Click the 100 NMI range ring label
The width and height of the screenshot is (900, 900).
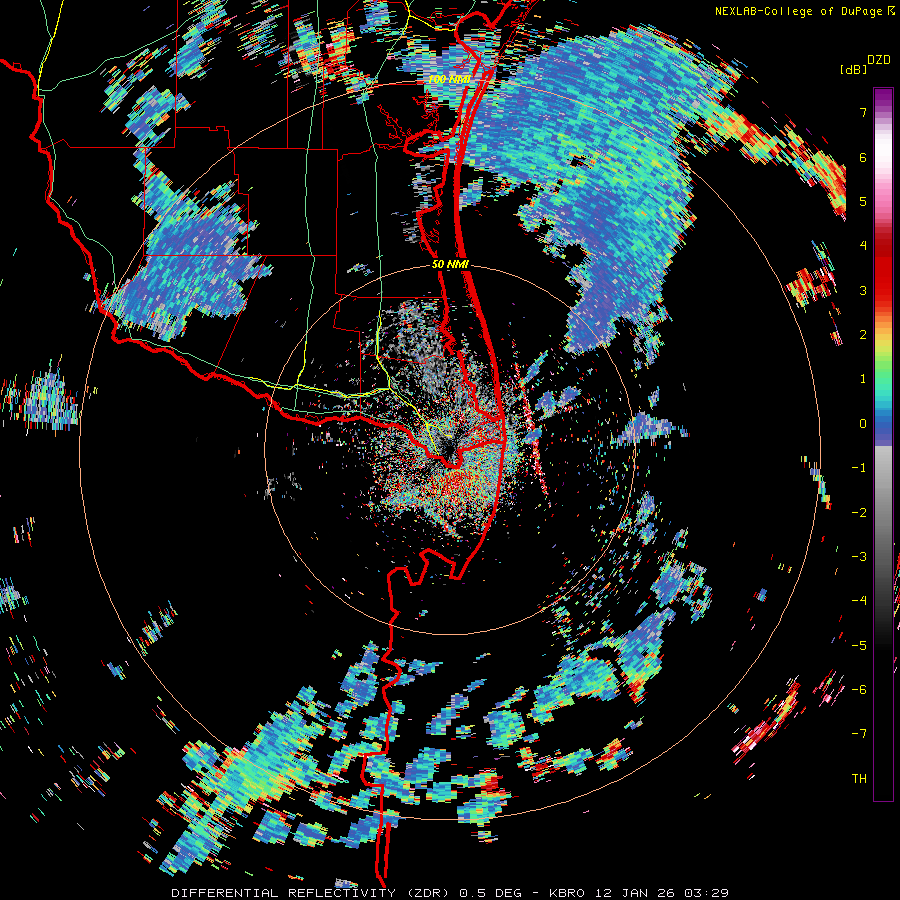(449, 79)
